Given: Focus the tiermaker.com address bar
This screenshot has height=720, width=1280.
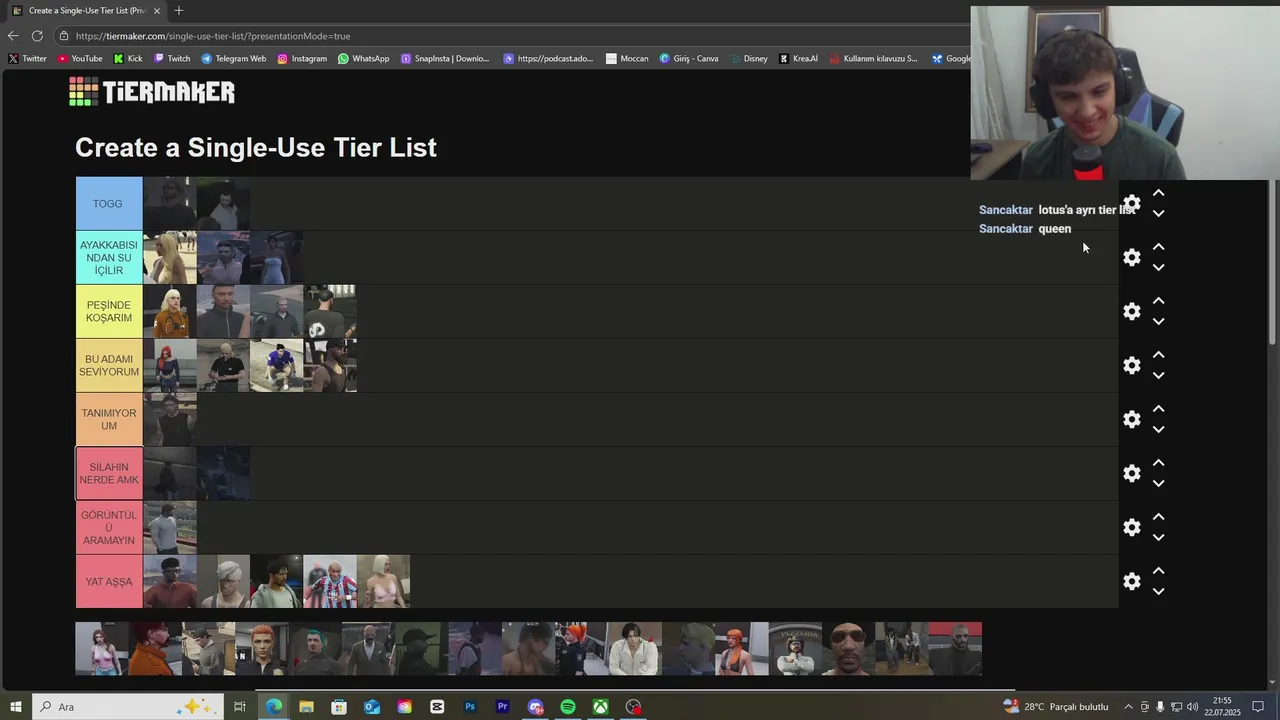Looking at the screenshot, I should [x=510, y=36].
